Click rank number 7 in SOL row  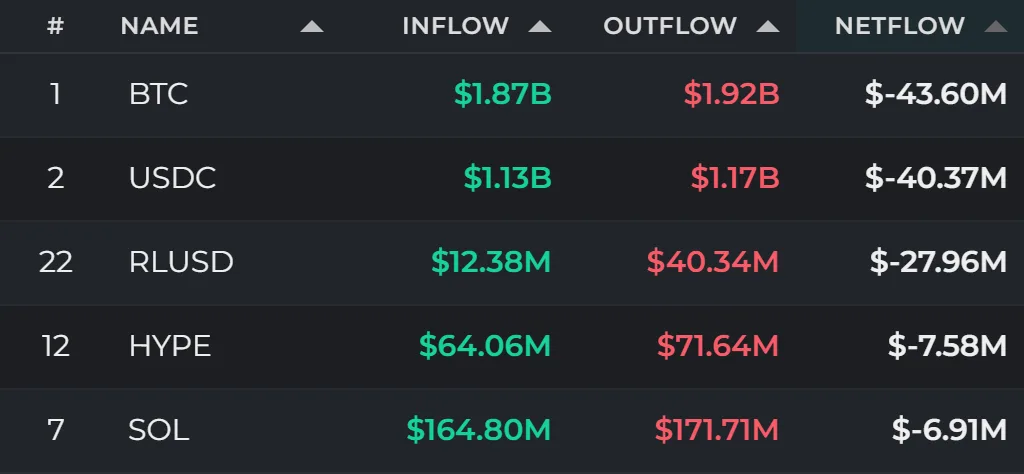click(56, 430)
